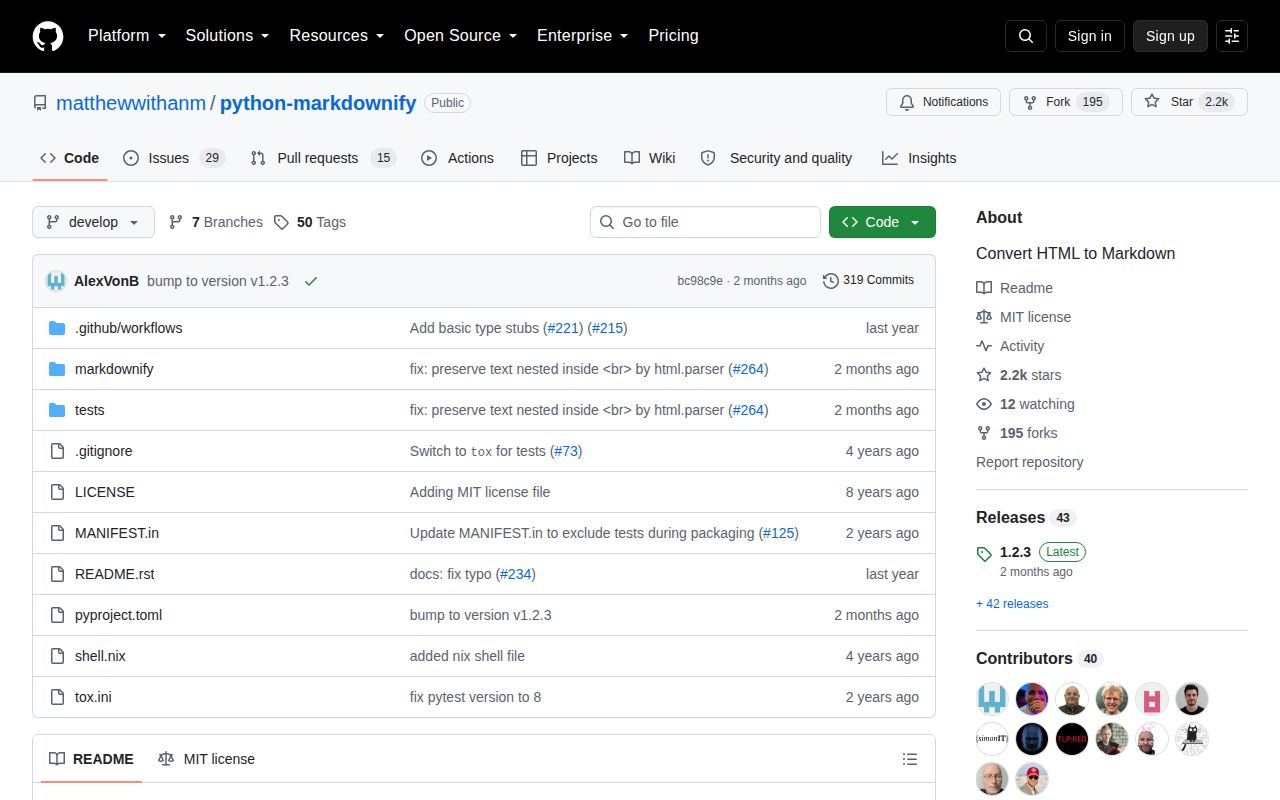This screenshot has height=800, width=1280.
Task: Click the Sign up button
Action: click(1170, 36)
